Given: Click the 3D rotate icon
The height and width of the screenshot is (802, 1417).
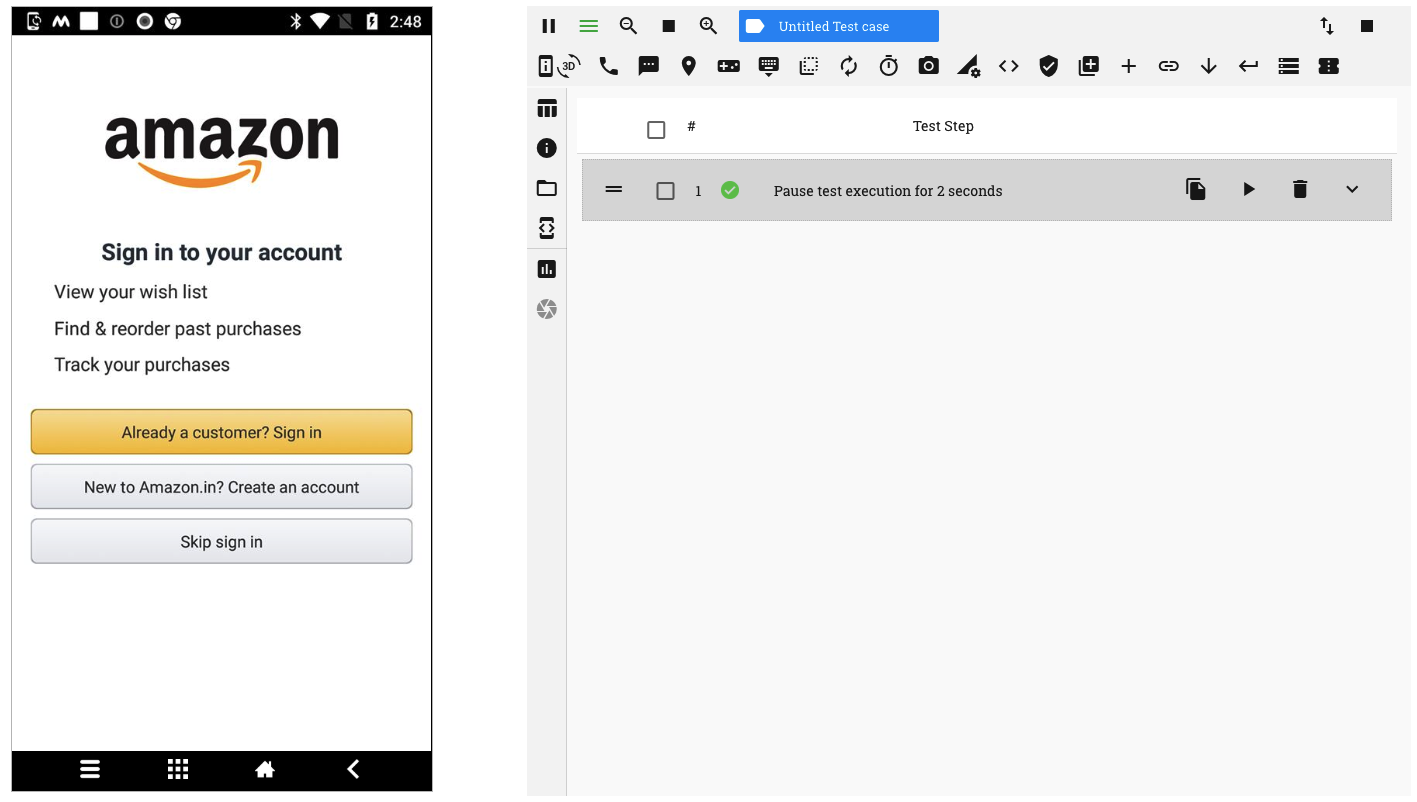Looking at the screenshot, I should [569, 66].
